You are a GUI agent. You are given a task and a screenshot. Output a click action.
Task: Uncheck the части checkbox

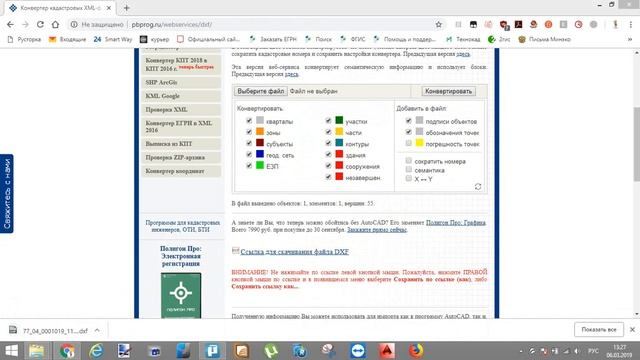[x=328, y=132]
